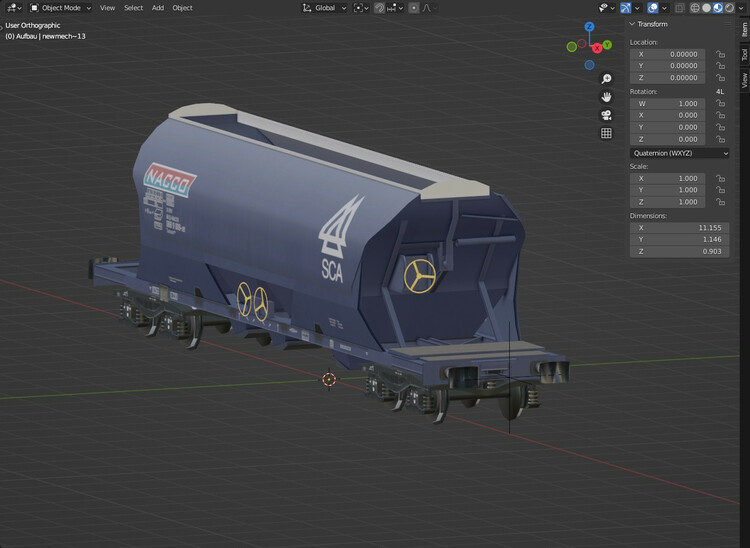Open gizmo options dropdown arrow
Screen dimensions: 750x548
tap(637, 8)
